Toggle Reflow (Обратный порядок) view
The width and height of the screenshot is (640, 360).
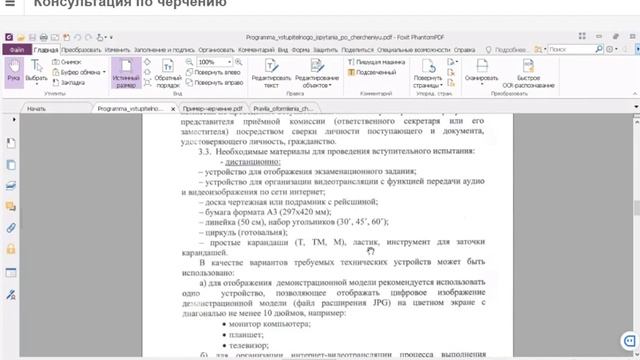[168, 73]
